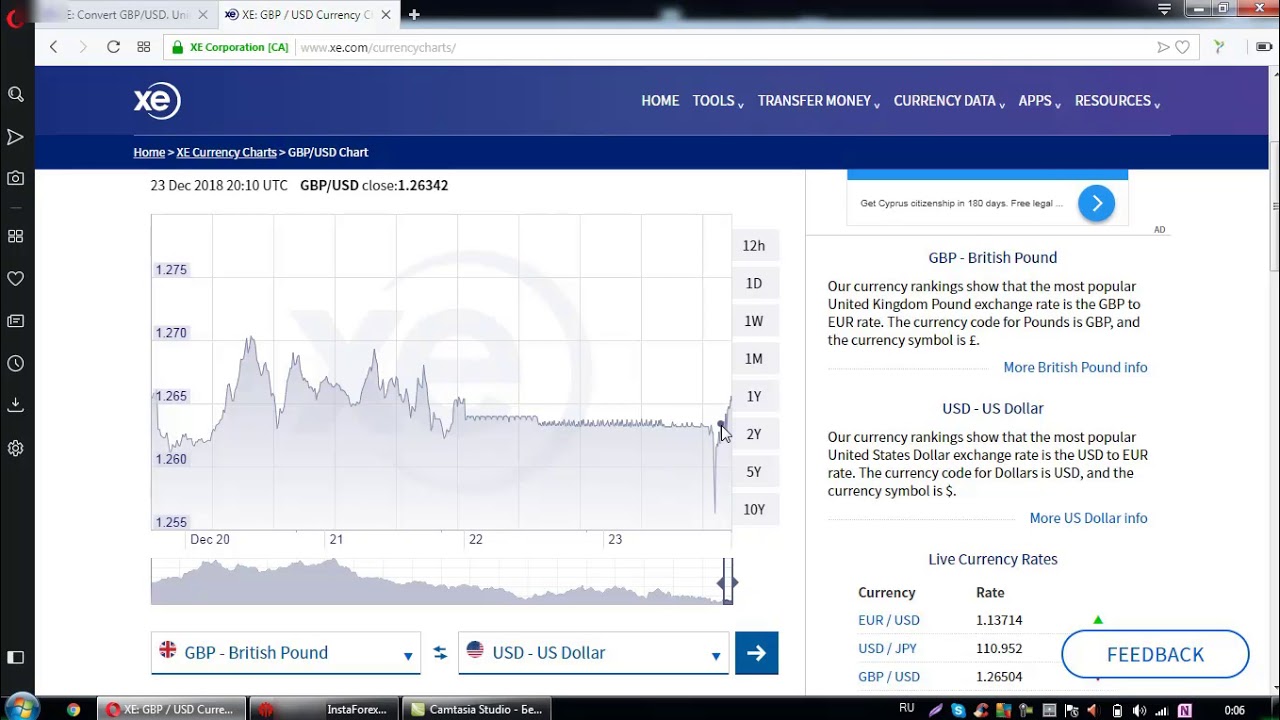
Task: Open EUR / USD live rate link
Action: click(x=889, y=620)
